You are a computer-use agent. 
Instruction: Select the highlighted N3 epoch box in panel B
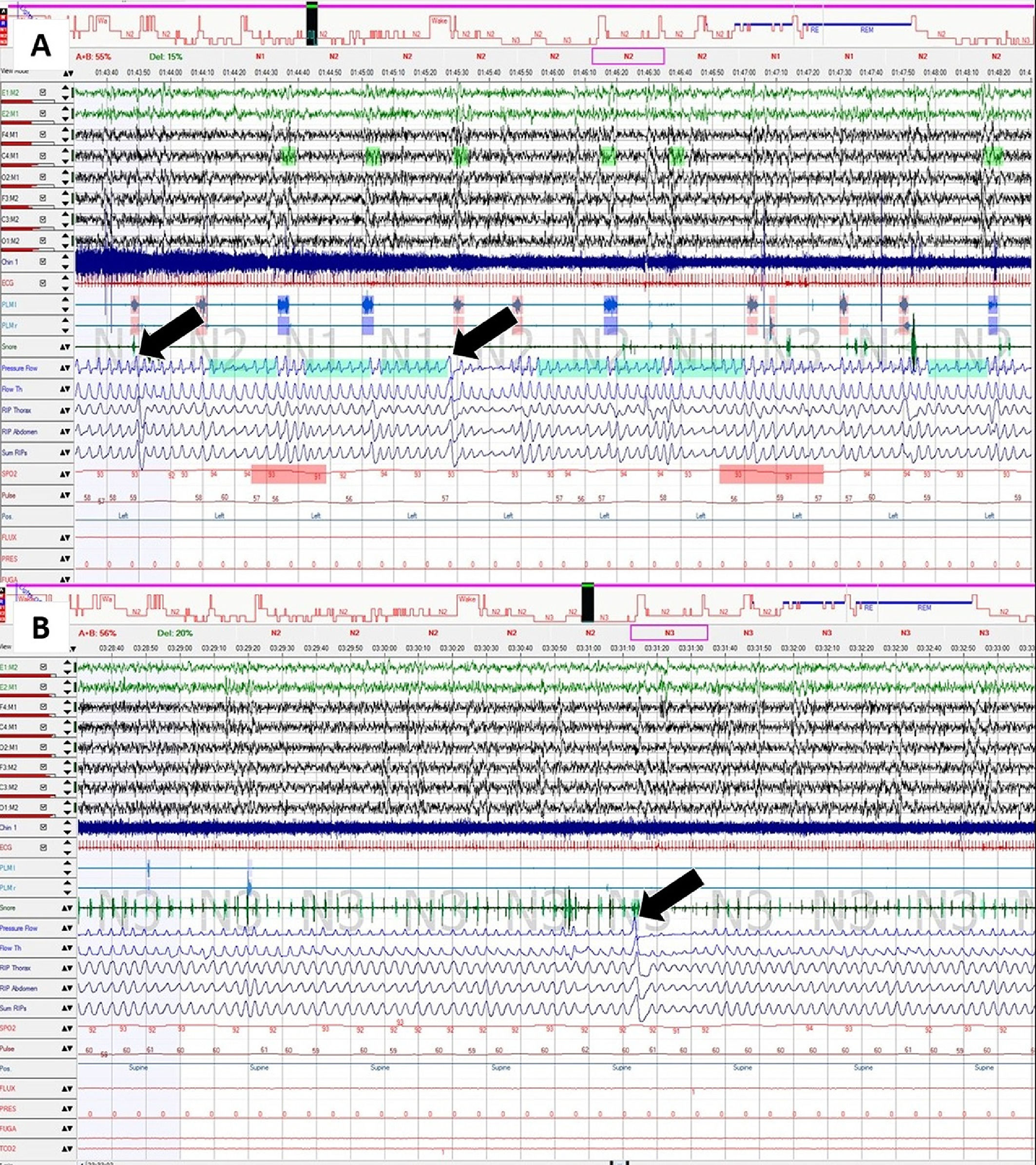click(669, 633)
